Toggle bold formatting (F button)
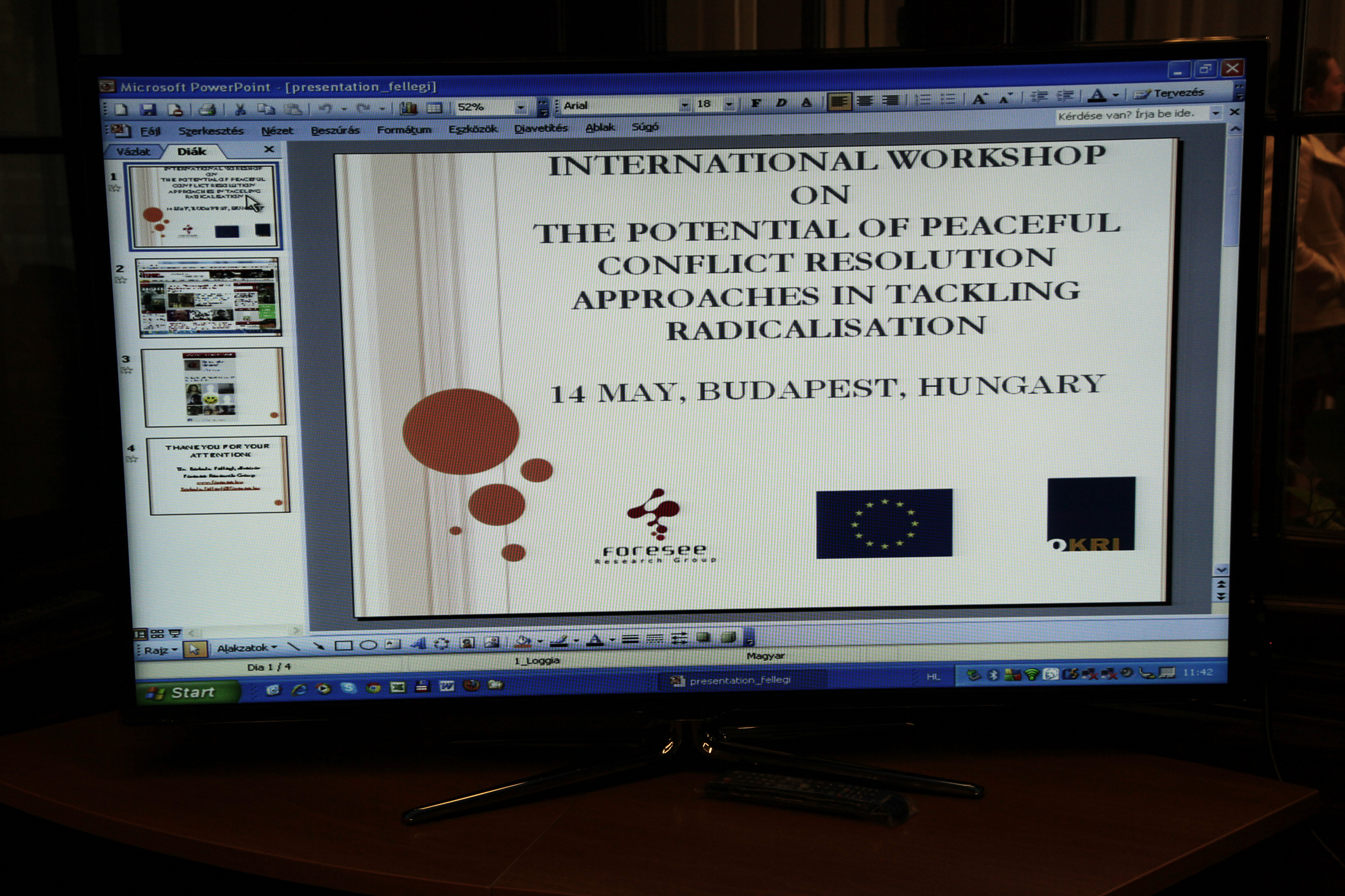The width and height of the screenshot is (1345, 896). 756,103
